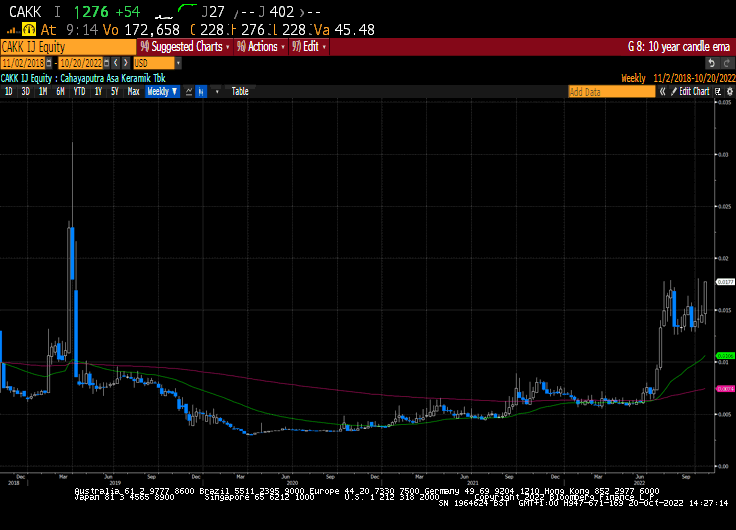
Task: Collapse panel with double chevron icon
Action: click(x=662, y=92)
